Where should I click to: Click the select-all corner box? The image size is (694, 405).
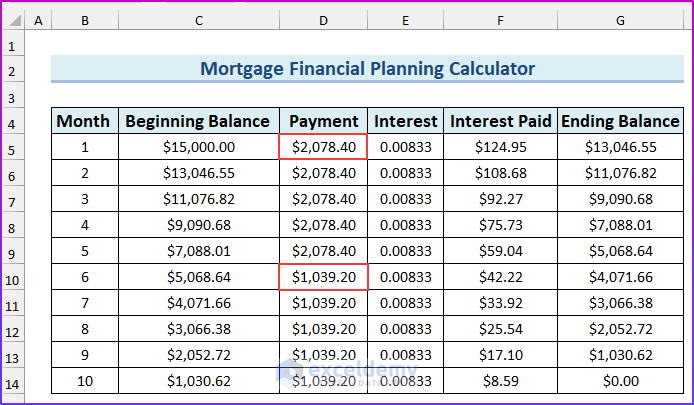[12, 21]
